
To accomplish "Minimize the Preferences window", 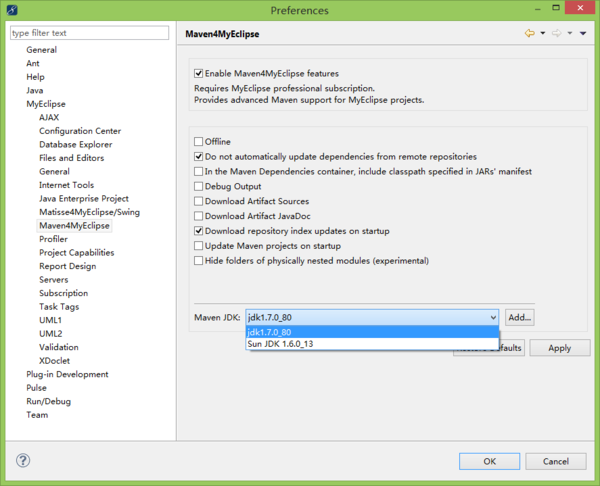I will (538, 8).
